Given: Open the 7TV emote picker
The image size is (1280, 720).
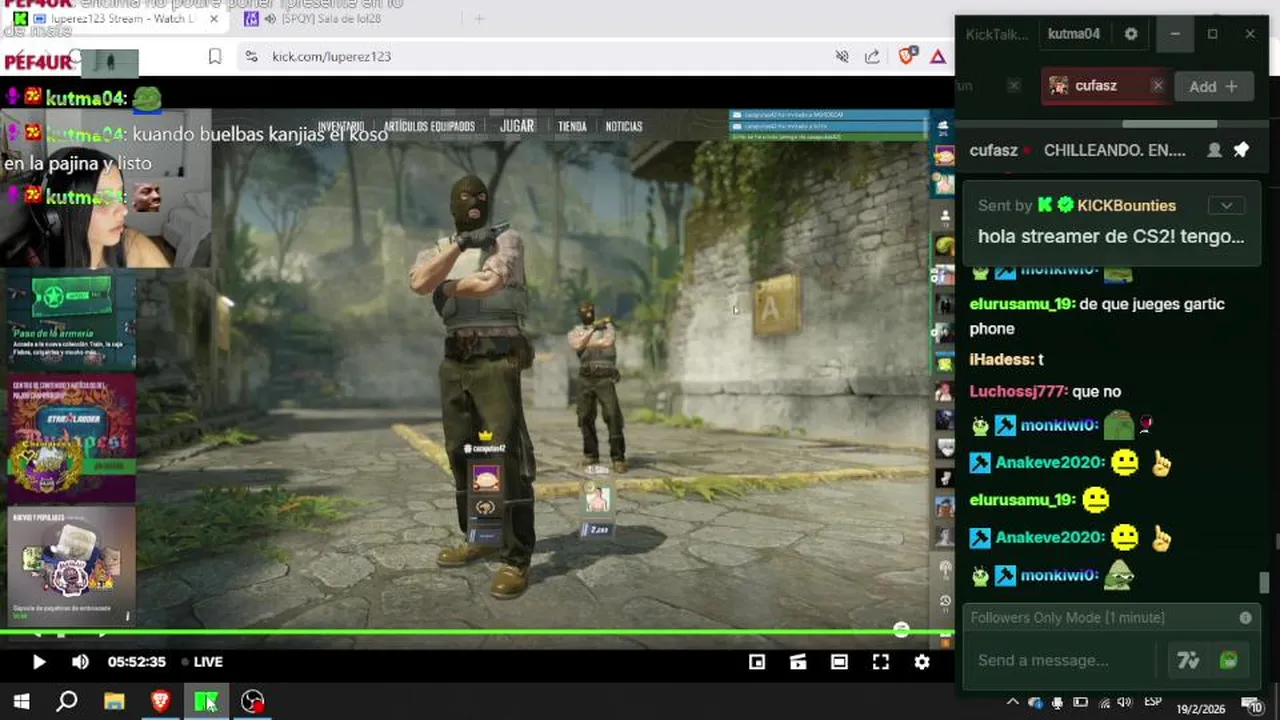Looking at the screenshot, I should [x=1188, y=660].
